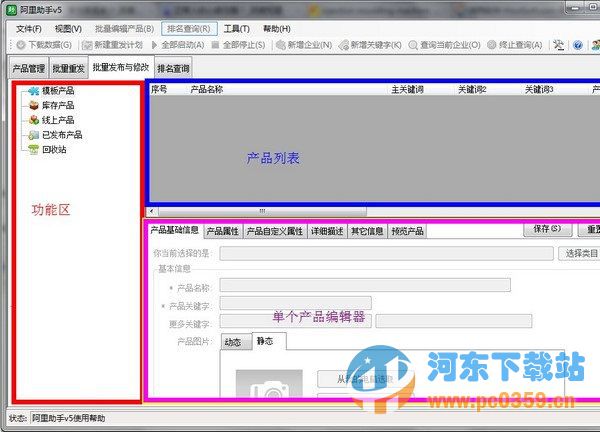
Task: Open the 详细描述 tab
Action: pos(327,231)
